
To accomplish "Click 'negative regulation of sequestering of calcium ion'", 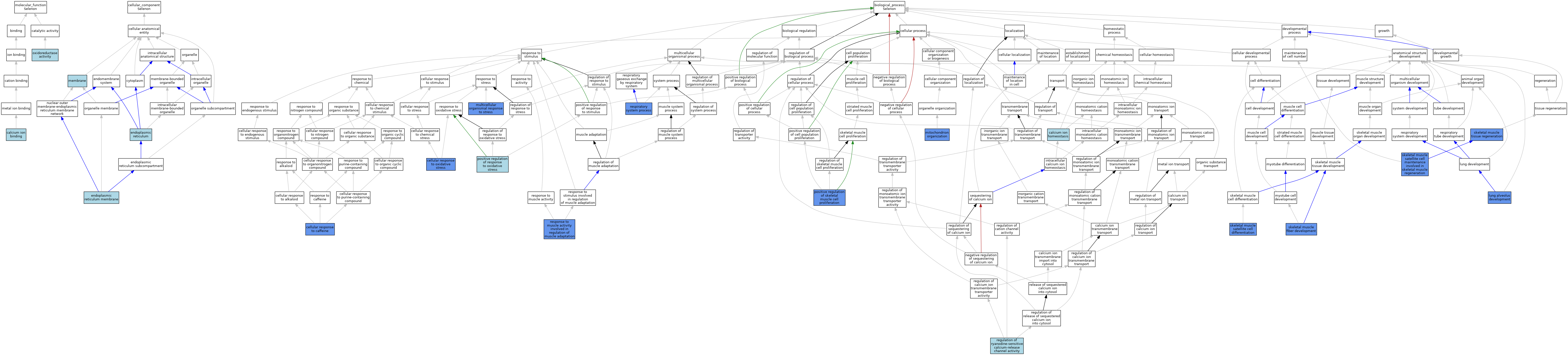I will click(981, 259).
